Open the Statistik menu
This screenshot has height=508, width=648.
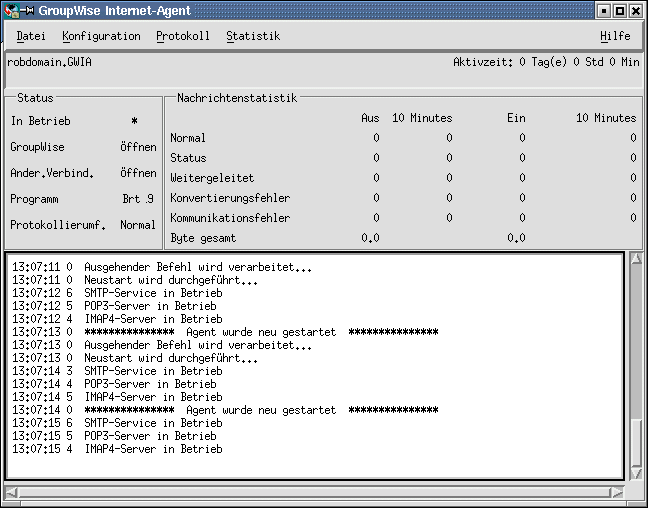point(253,36)
